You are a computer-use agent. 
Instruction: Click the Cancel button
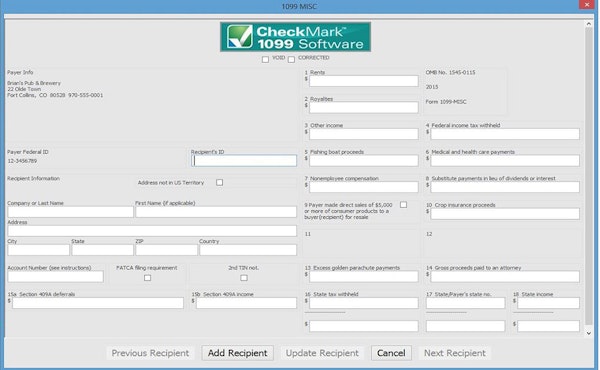[x=391, y=353]
